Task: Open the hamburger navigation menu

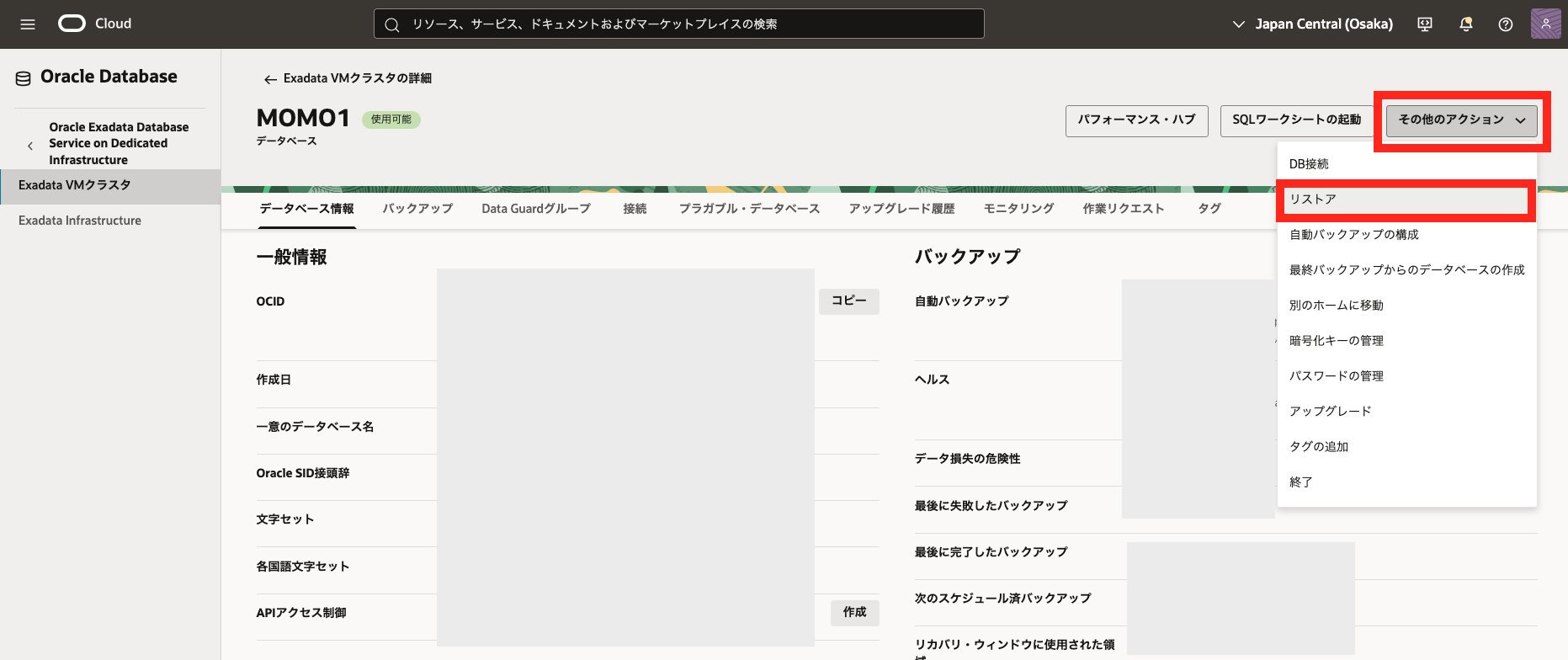Action: [x=28, y=24]
